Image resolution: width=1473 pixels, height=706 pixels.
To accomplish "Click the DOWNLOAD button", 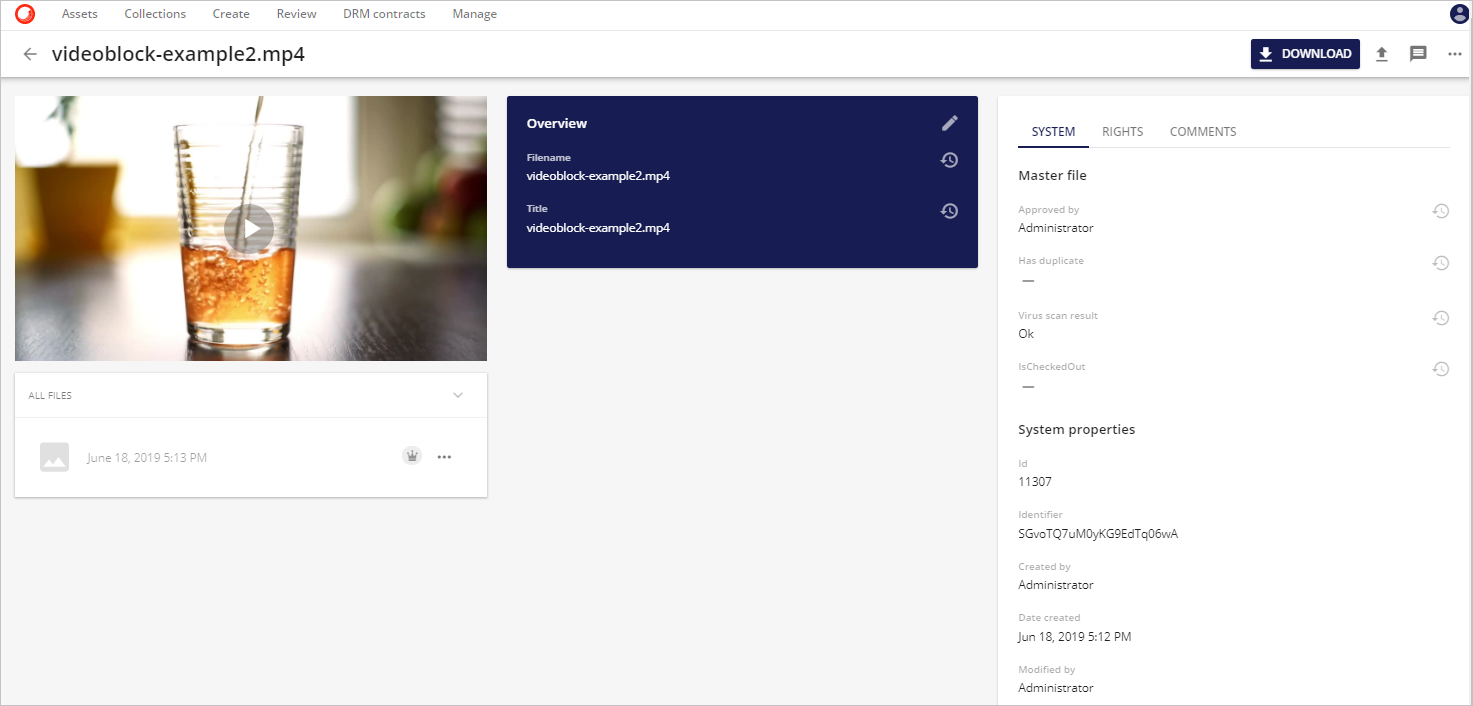I will click(1305, 54).
